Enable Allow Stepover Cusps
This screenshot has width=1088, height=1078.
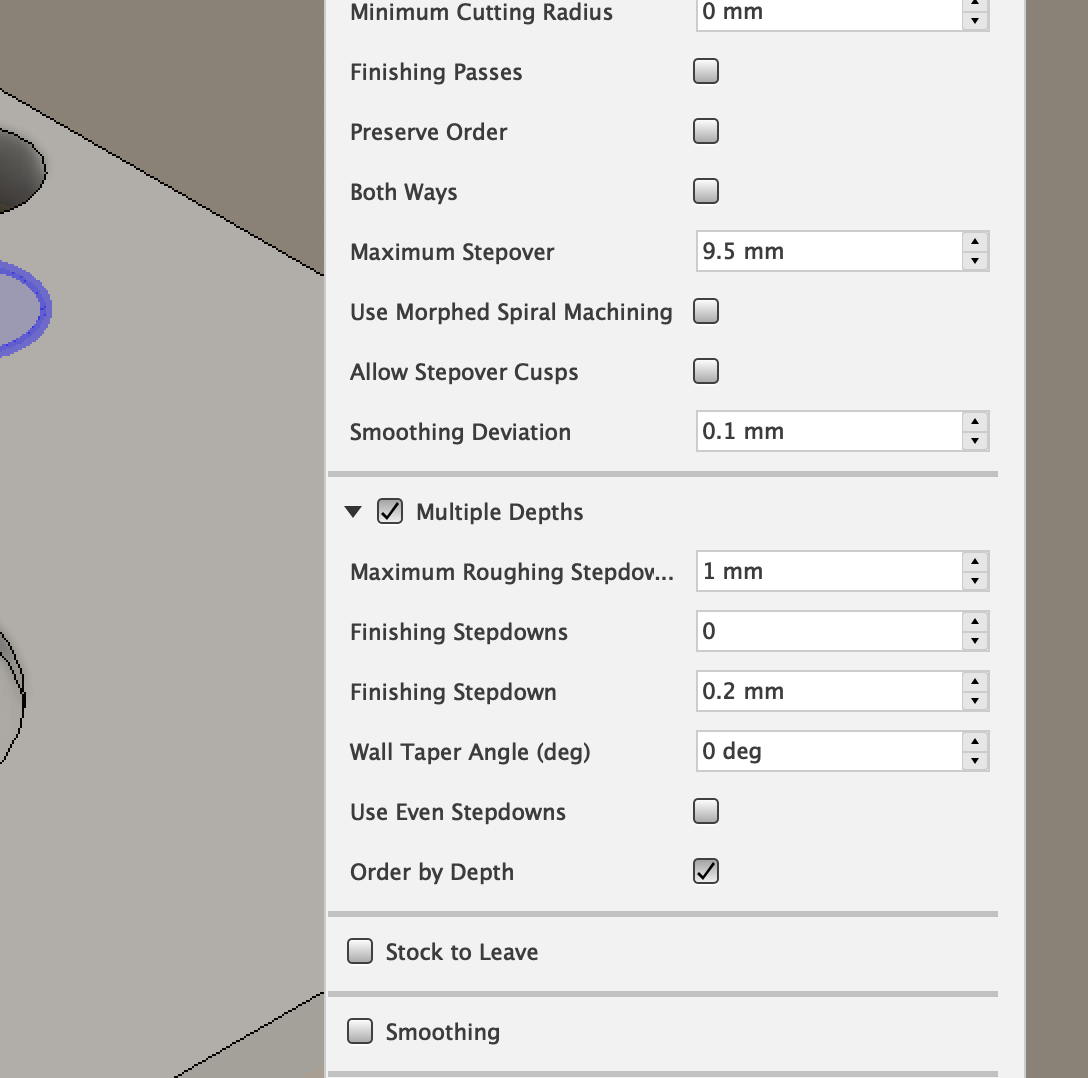coord(706,371)
